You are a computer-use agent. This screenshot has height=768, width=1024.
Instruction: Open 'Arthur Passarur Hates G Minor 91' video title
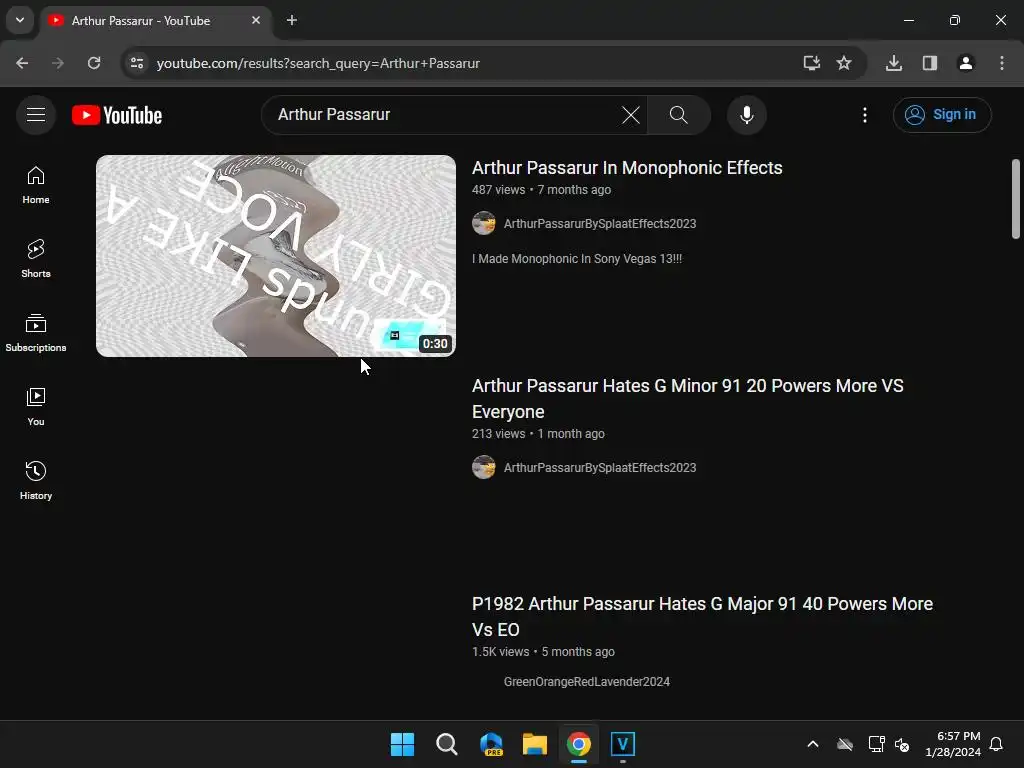pyautogui.click(x=688, y=398)
